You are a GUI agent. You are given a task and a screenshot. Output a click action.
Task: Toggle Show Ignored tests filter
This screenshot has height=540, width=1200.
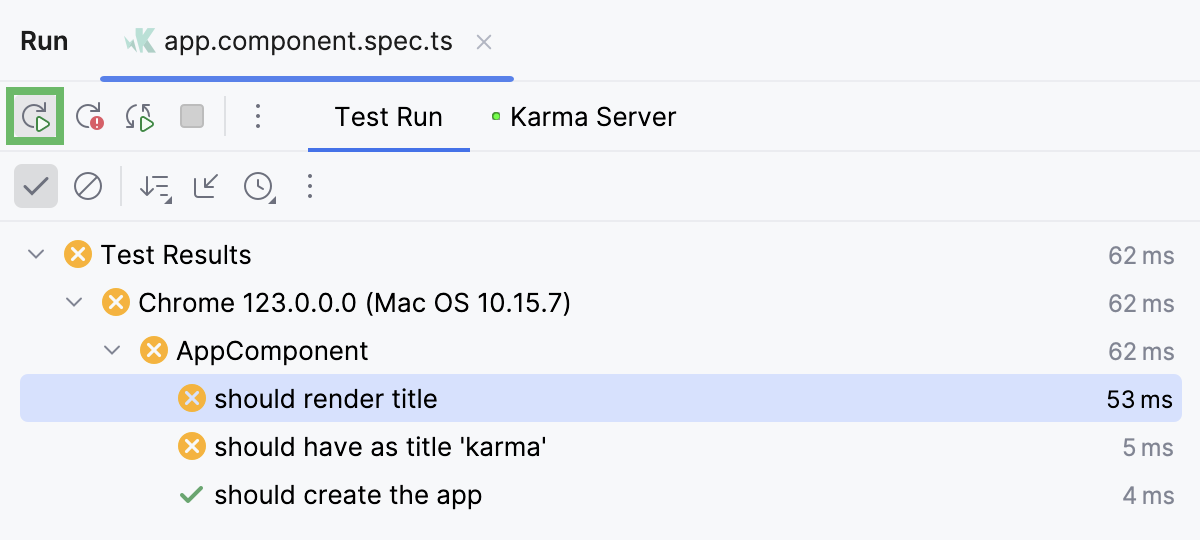[88, 186]
